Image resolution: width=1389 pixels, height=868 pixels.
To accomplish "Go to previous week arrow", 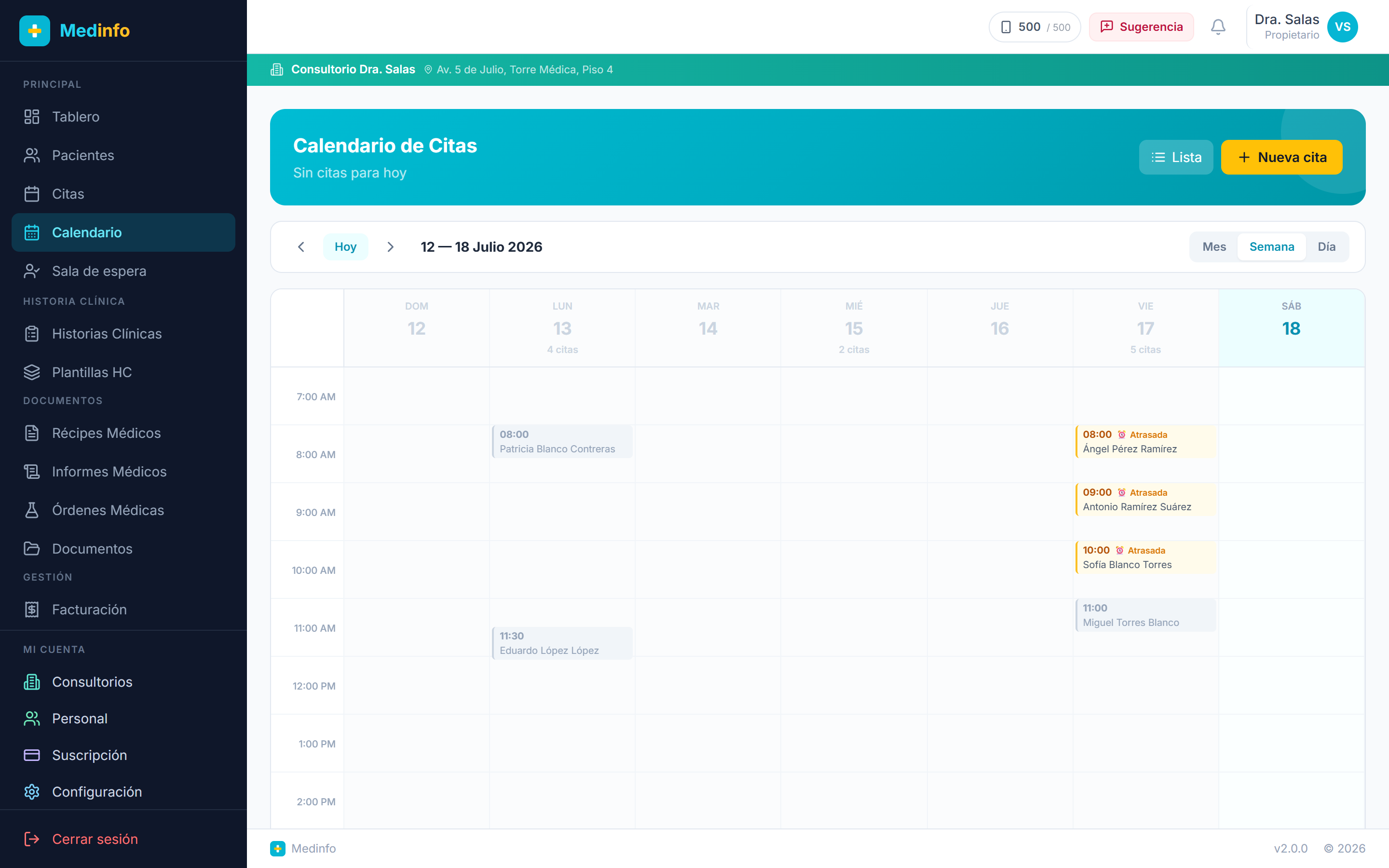I will (301, 247).
